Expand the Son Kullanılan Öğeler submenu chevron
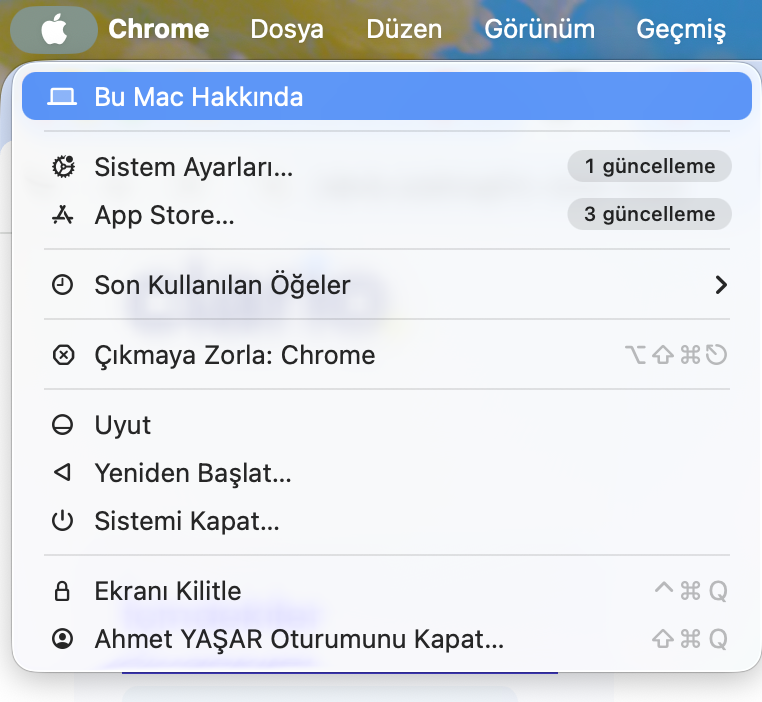Viewport: 762px width, 702px height. pyautogui.click(x=721, y=285)
